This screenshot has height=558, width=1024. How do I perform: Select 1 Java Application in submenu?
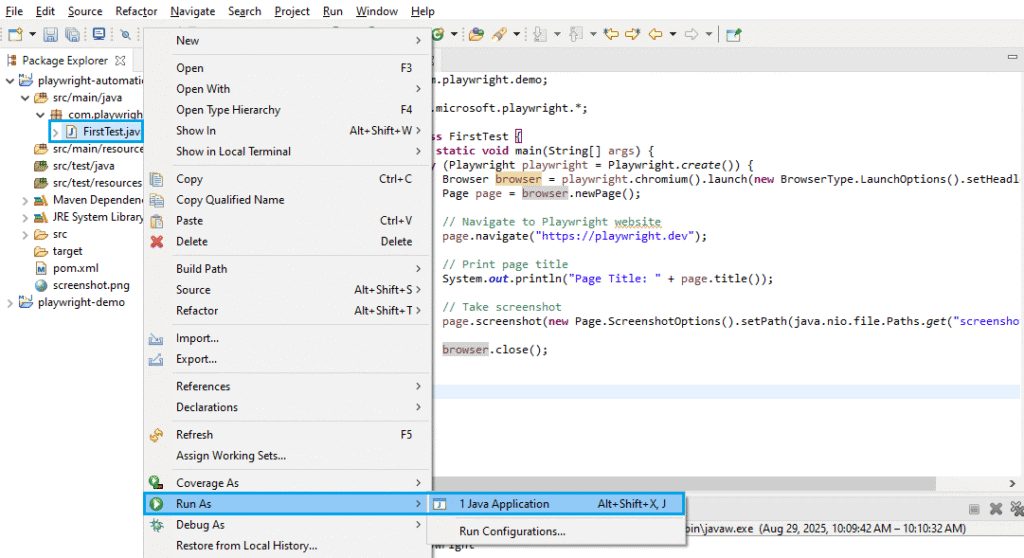556,504
